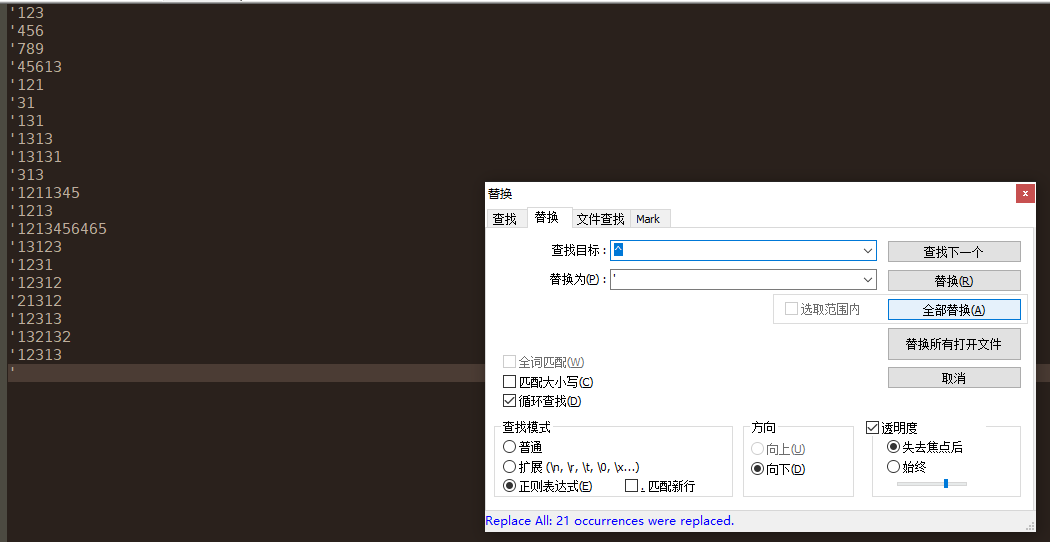Click the editor line '1213456465
The width and height of the screenshot is (1050, 542).
(x=58, y=229)
